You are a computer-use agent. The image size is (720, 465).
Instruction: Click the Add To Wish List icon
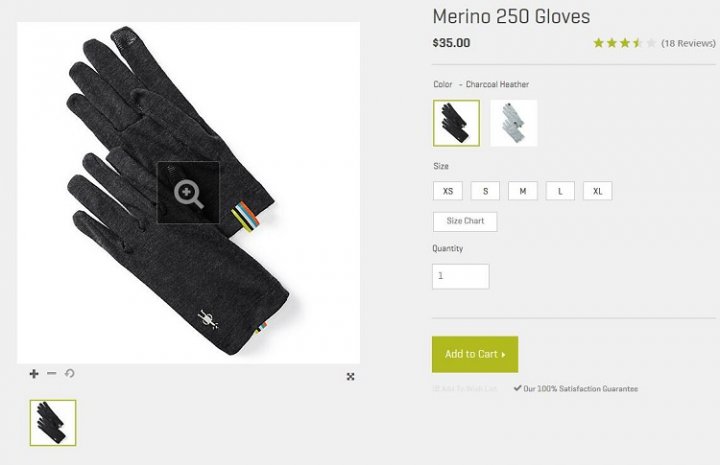point(436,389)
